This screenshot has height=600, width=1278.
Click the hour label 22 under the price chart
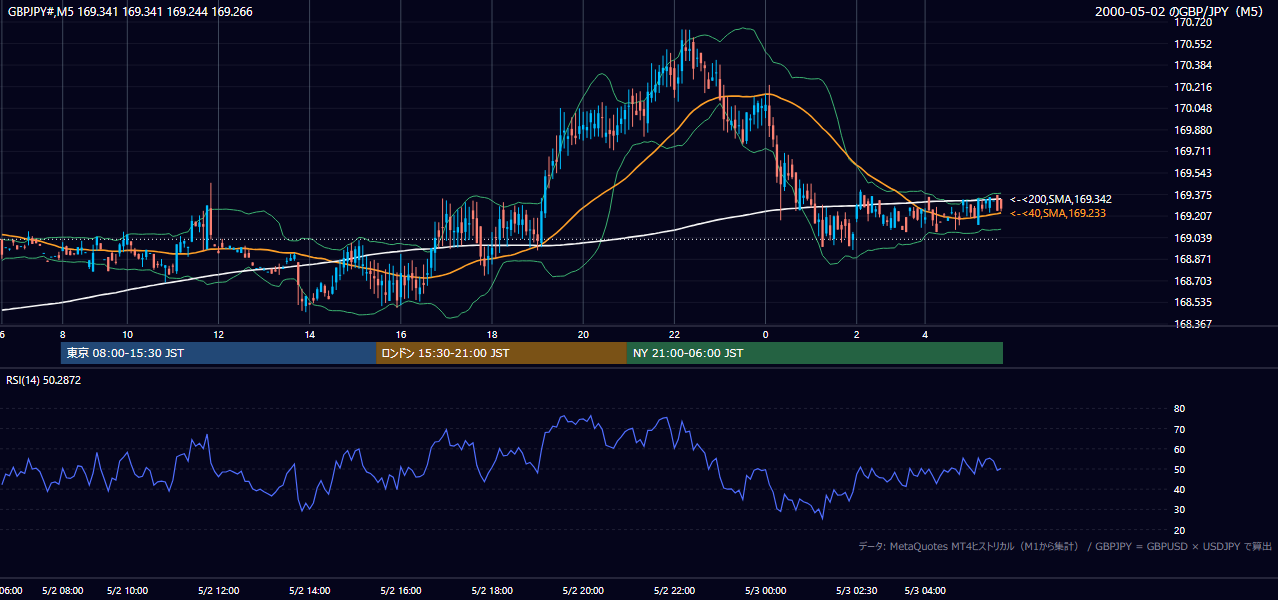[x=675, y=335]
